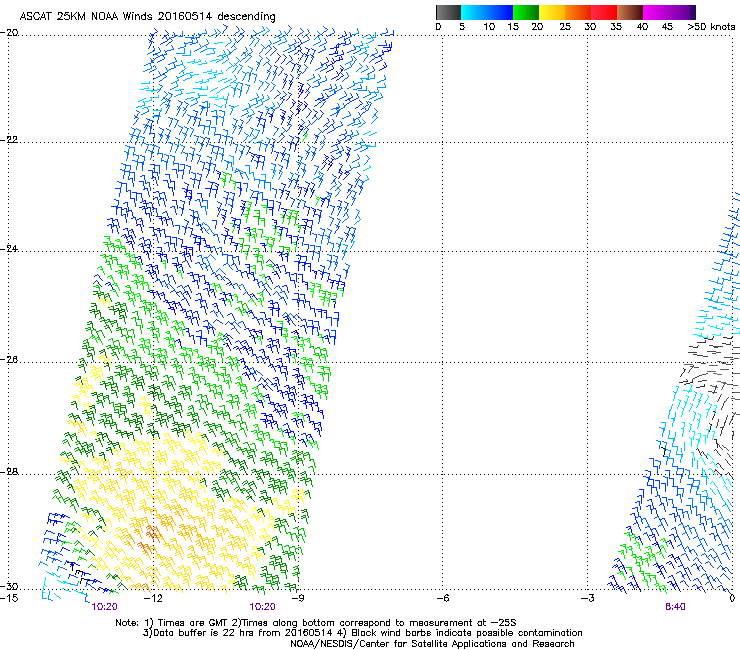Image resolution: width=740 pixels, height=650 pixels.
Task: Click the '45' legend scale label
Action: pos(667,27)
